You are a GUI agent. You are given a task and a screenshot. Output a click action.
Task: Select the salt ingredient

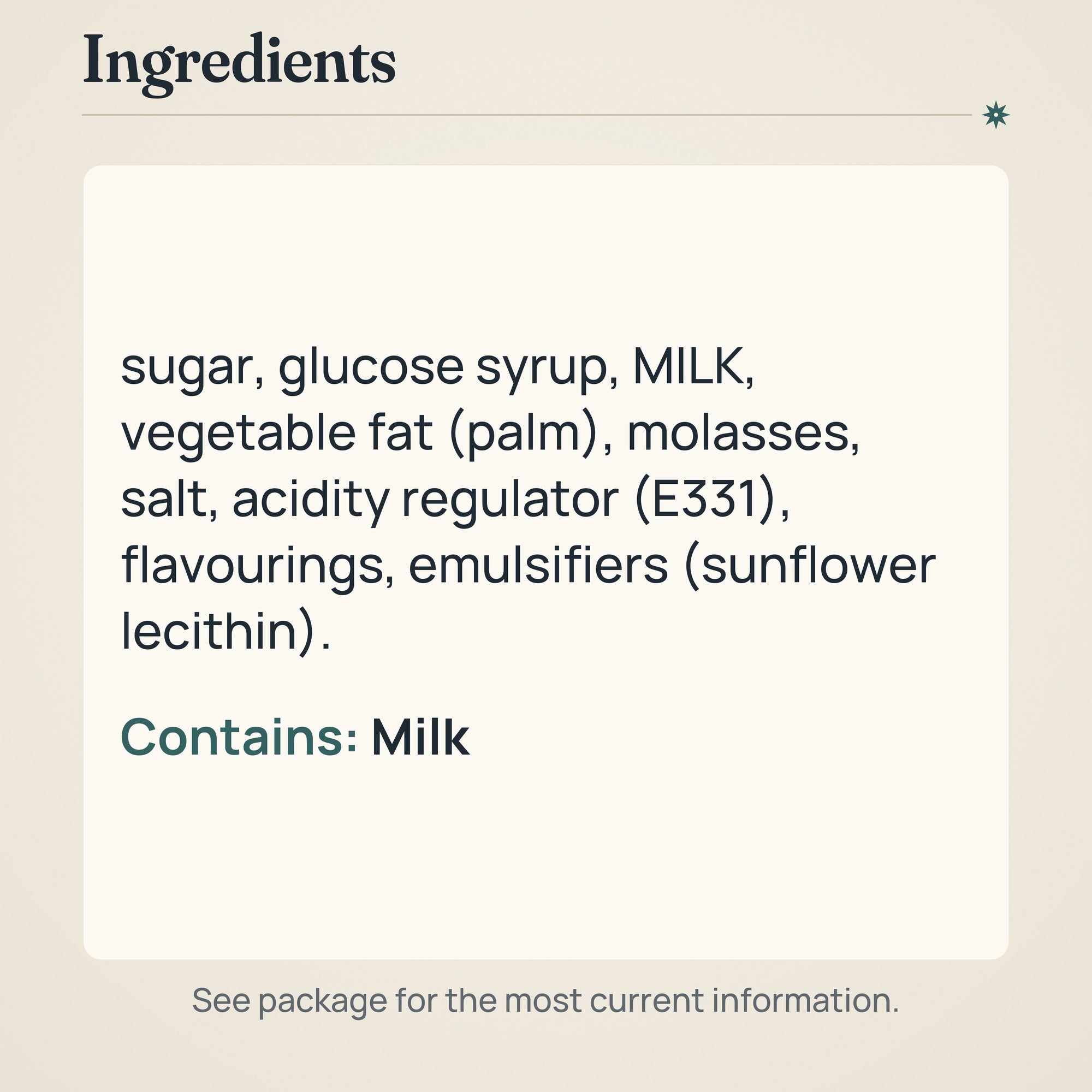163,499
